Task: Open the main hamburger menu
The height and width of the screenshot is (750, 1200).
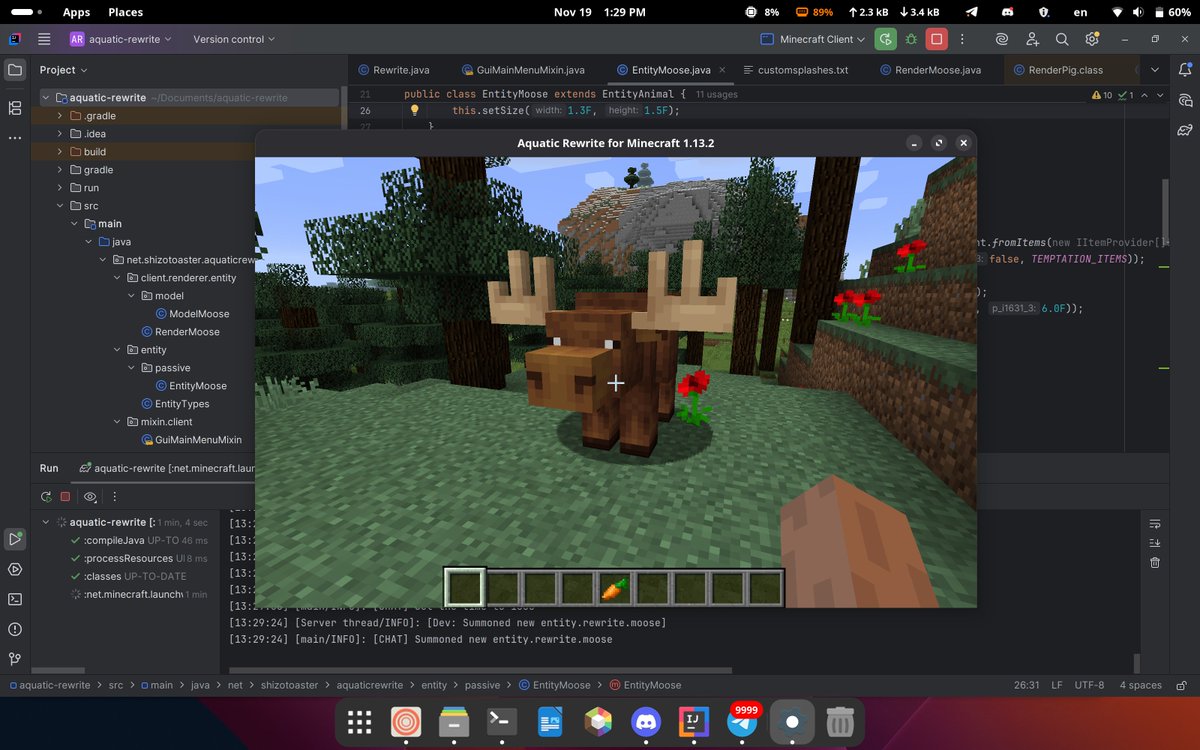Action: (44, 39)
